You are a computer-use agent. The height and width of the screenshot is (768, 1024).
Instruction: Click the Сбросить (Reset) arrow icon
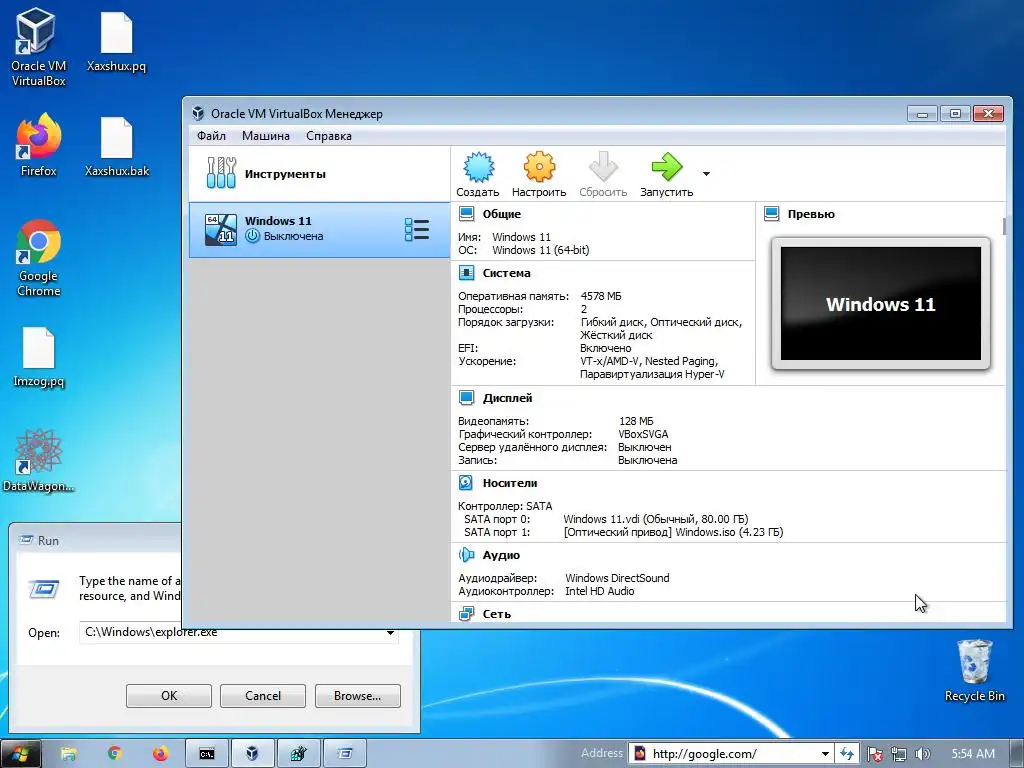pyautogui.click(x=603, y=167)
